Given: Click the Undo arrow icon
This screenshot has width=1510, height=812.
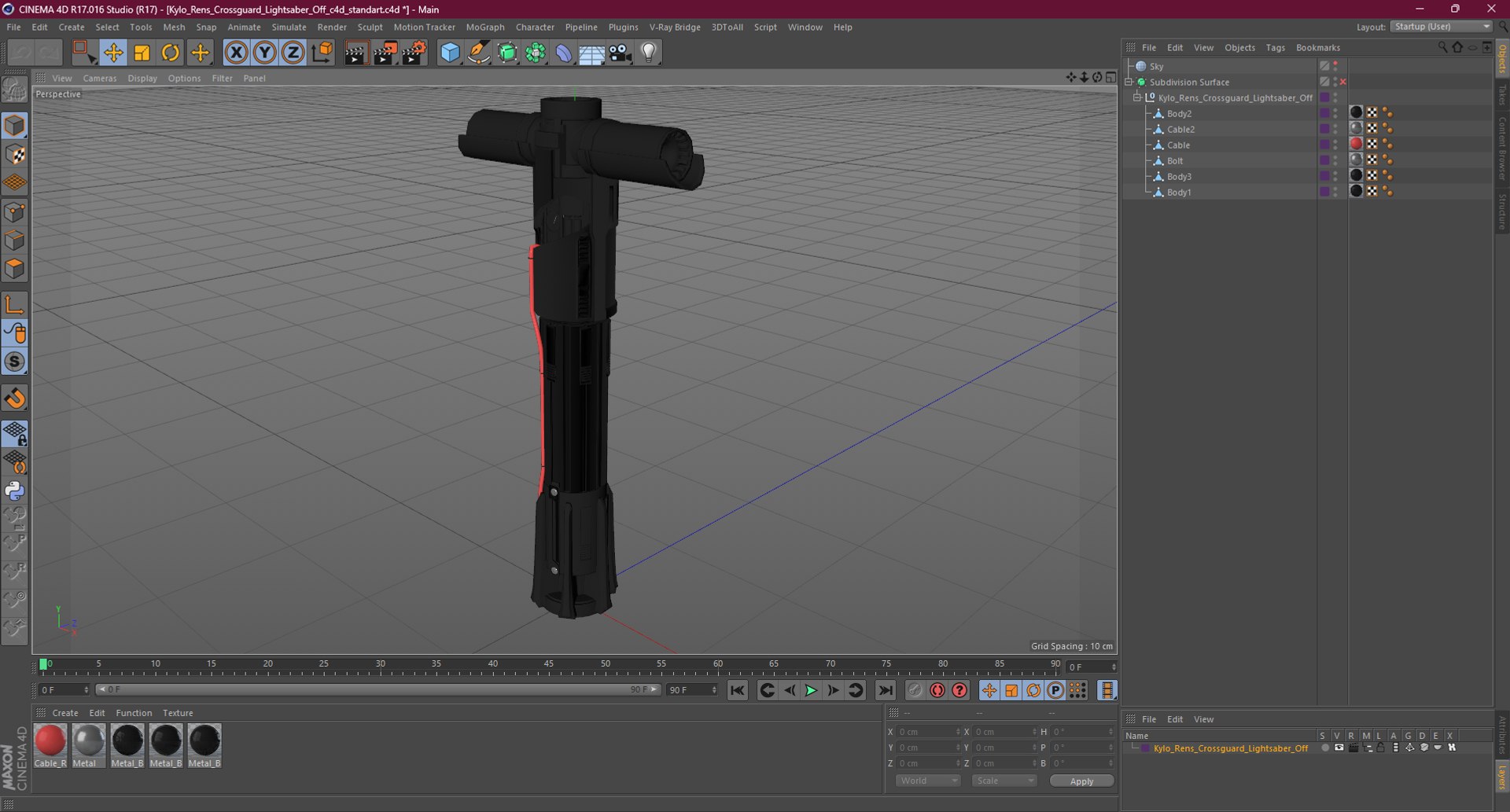Looking at the screenshot, I should [21, 53].
